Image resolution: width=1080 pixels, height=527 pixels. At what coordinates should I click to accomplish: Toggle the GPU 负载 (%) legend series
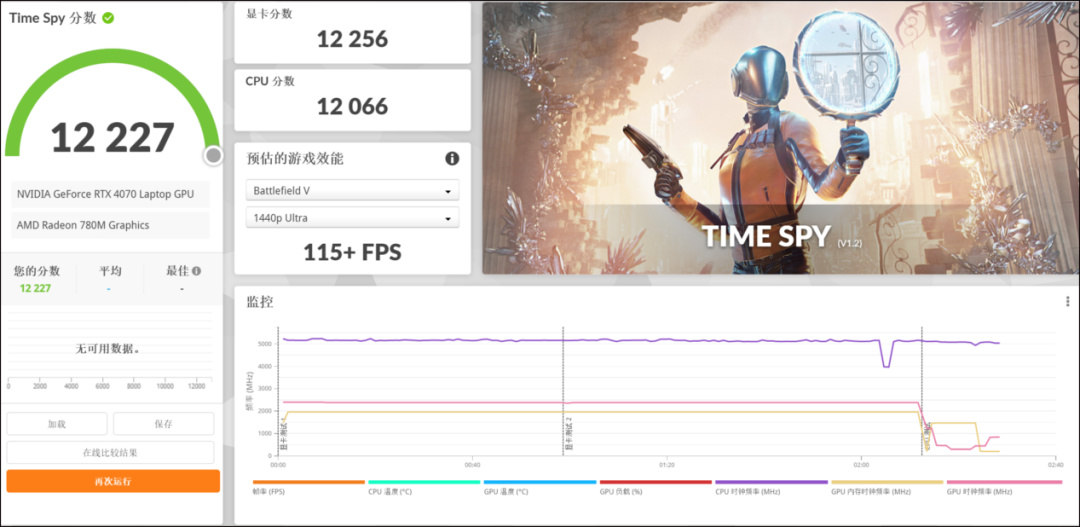point(656,488)
